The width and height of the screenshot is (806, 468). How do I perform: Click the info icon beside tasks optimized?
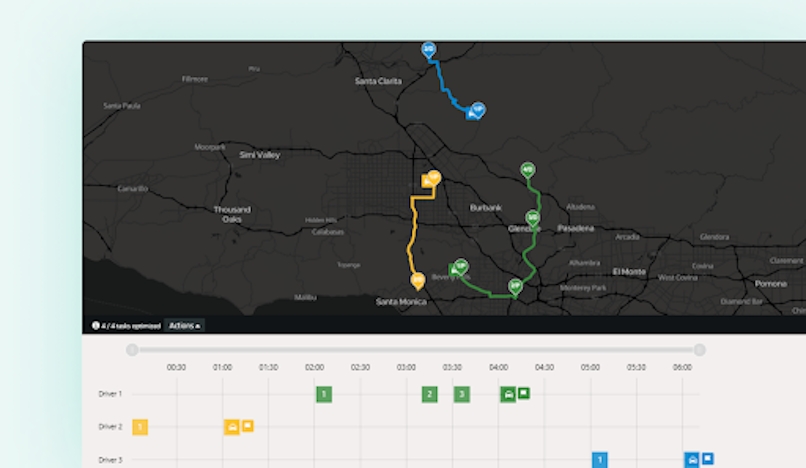click(x=96, y=326)
